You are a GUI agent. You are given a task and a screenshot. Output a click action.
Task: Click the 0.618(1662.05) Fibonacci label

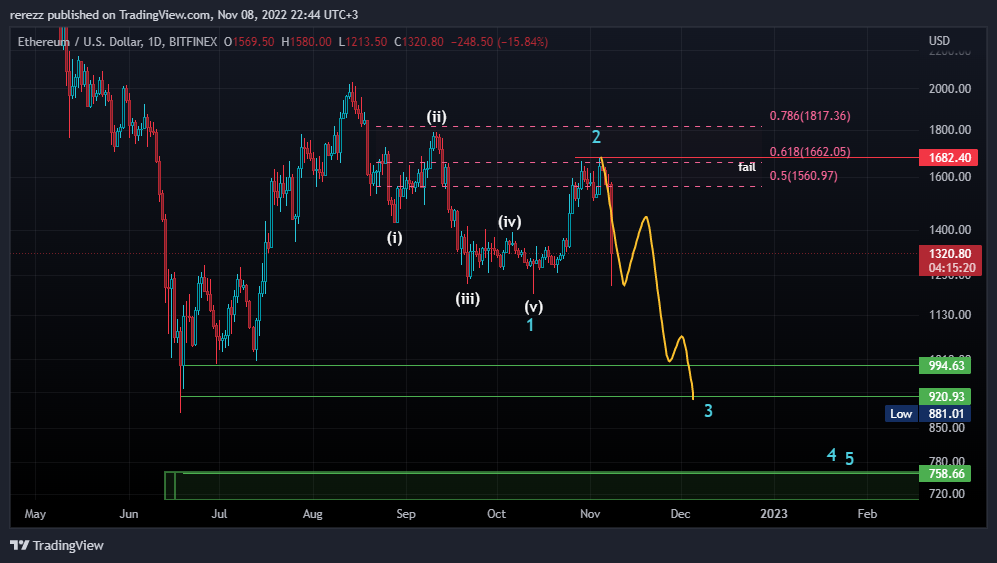tap(809, 151)
